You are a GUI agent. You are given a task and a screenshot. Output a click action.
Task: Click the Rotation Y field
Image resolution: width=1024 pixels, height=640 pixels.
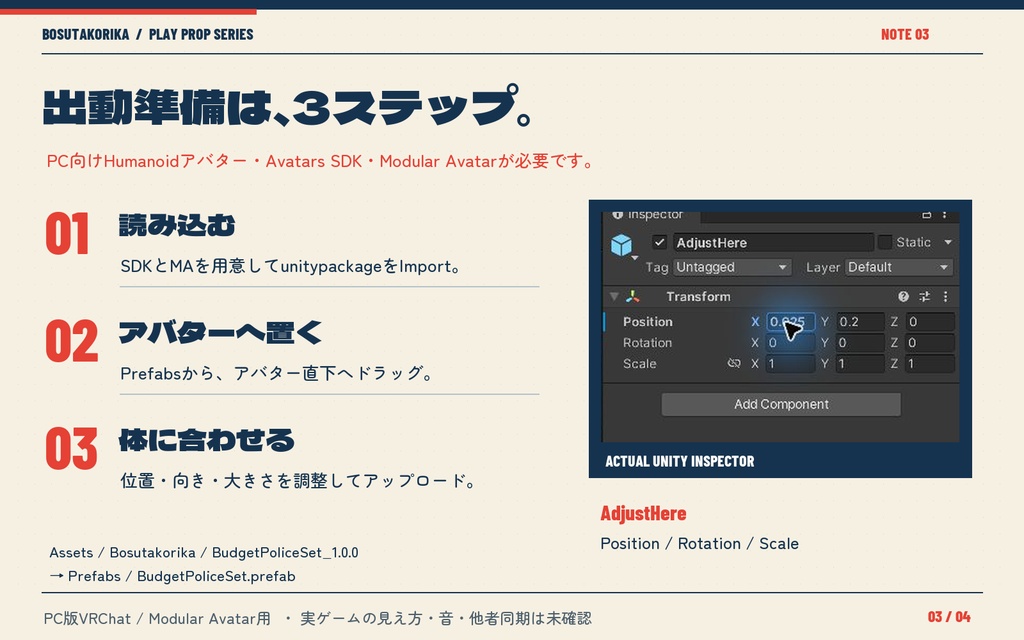pos(860,343)
